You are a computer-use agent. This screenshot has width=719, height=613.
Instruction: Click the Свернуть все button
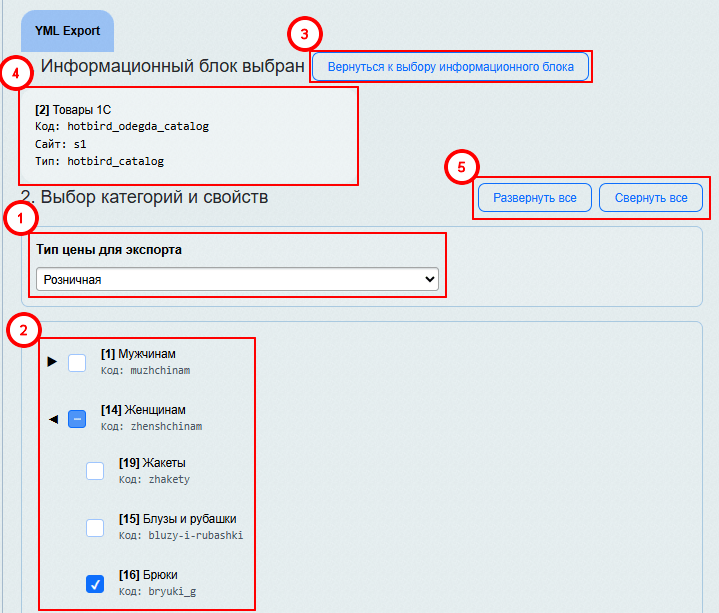651,198
